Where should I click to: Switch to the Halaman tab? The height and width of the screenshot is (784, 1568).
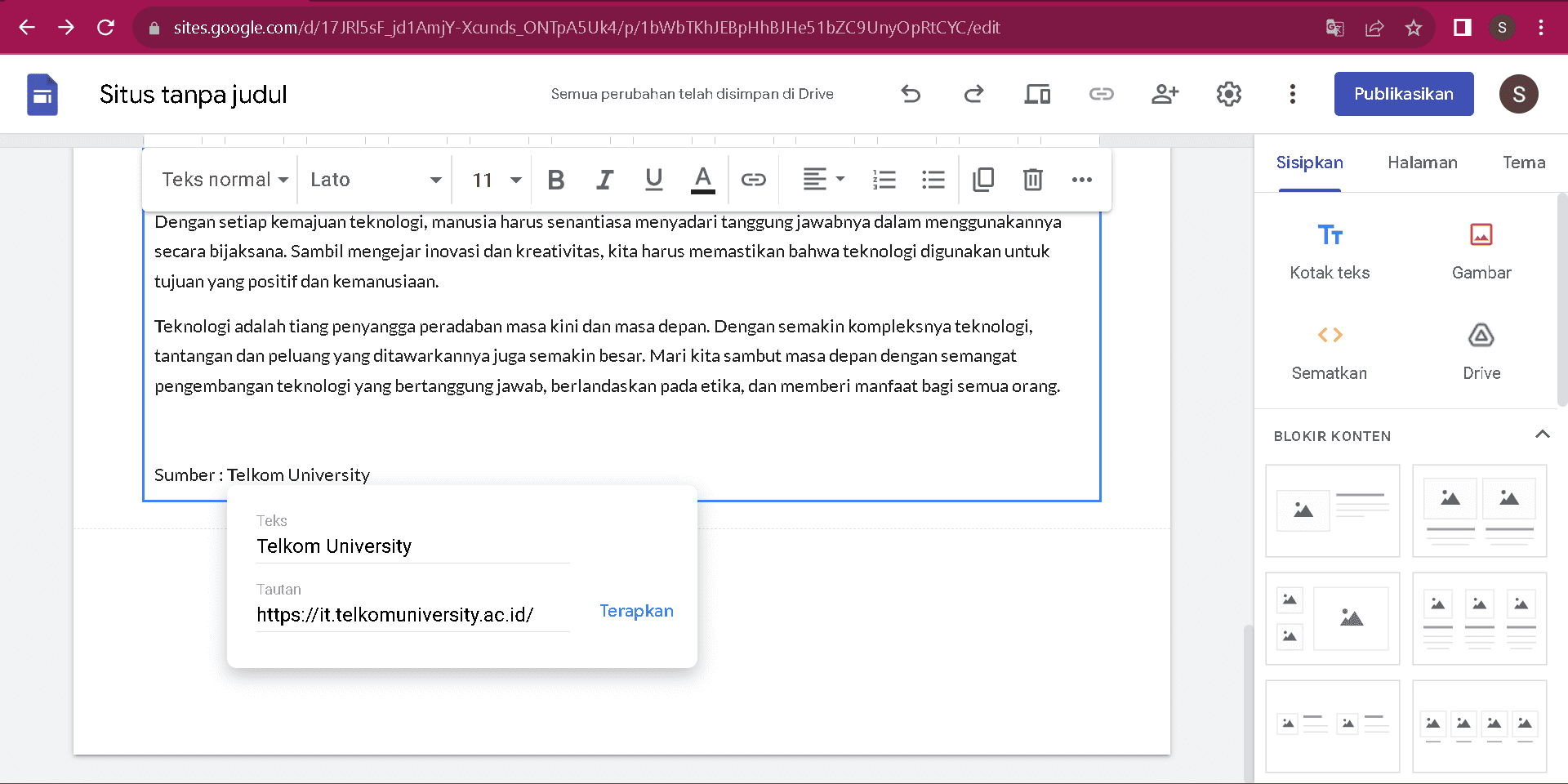1422,163
